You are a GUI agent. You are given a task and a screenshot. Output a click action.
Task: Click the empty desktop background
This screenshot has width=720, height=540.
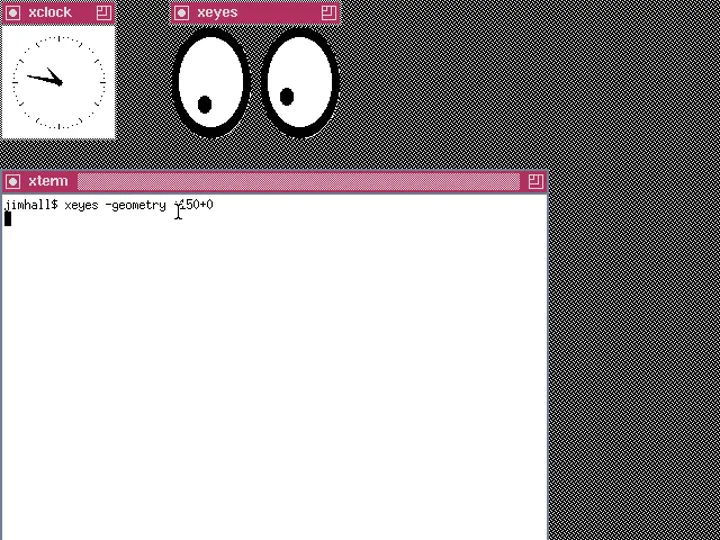pyautogui.click(x=632, y=300)
